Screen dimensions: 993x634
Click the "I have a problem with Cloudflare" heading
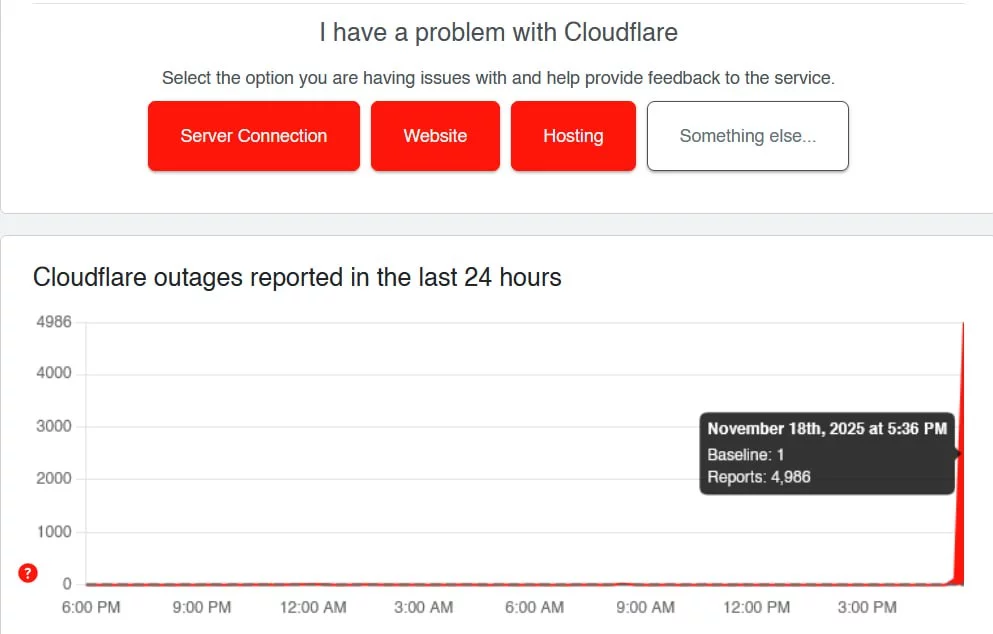click(498, 32)
